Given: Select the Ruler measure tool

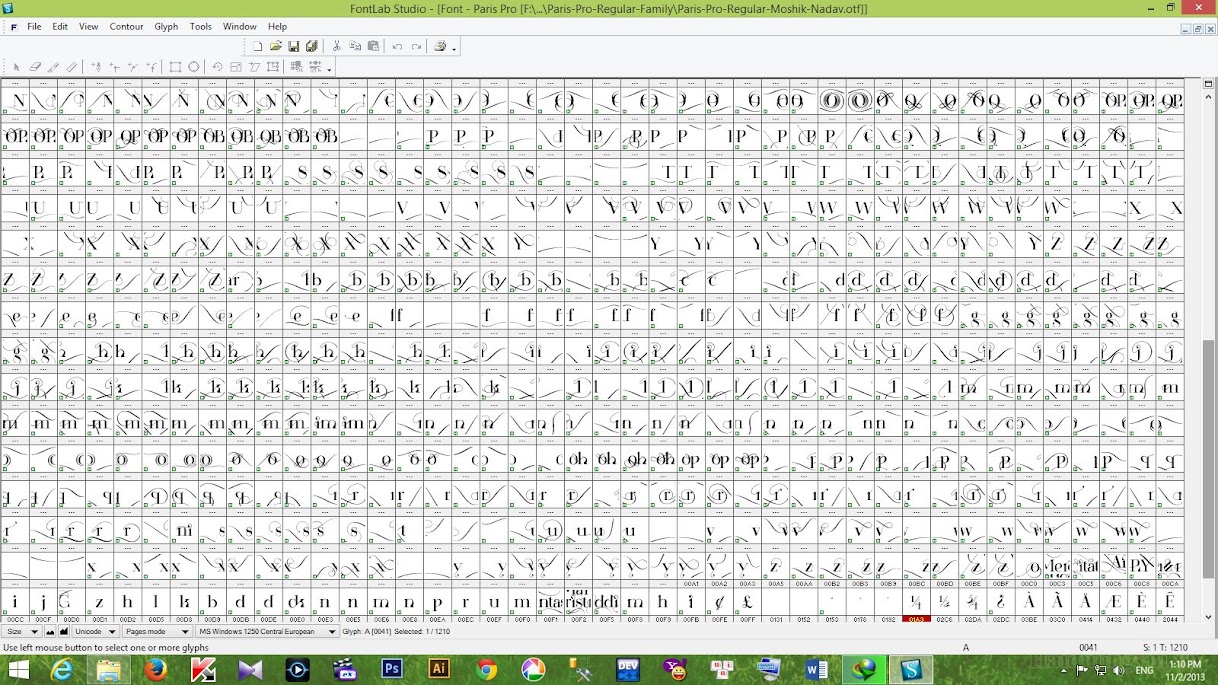Looking at the screenshot, I should tap(72, 67).
